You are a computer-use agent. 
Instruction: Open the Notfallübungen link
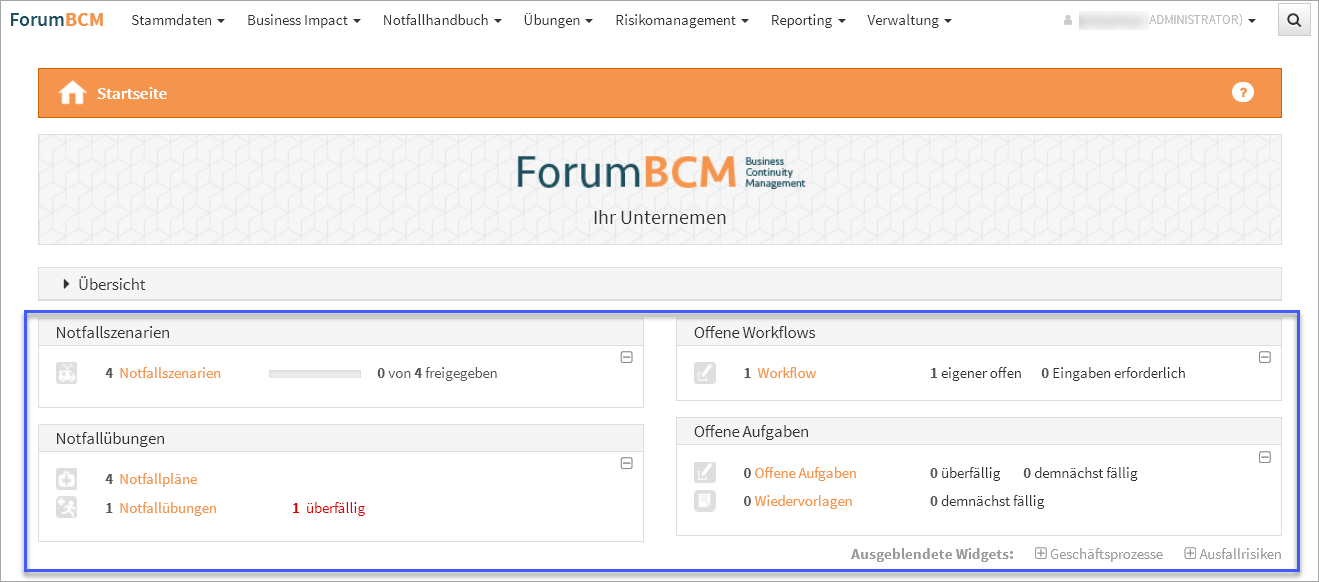click(168, 508)
